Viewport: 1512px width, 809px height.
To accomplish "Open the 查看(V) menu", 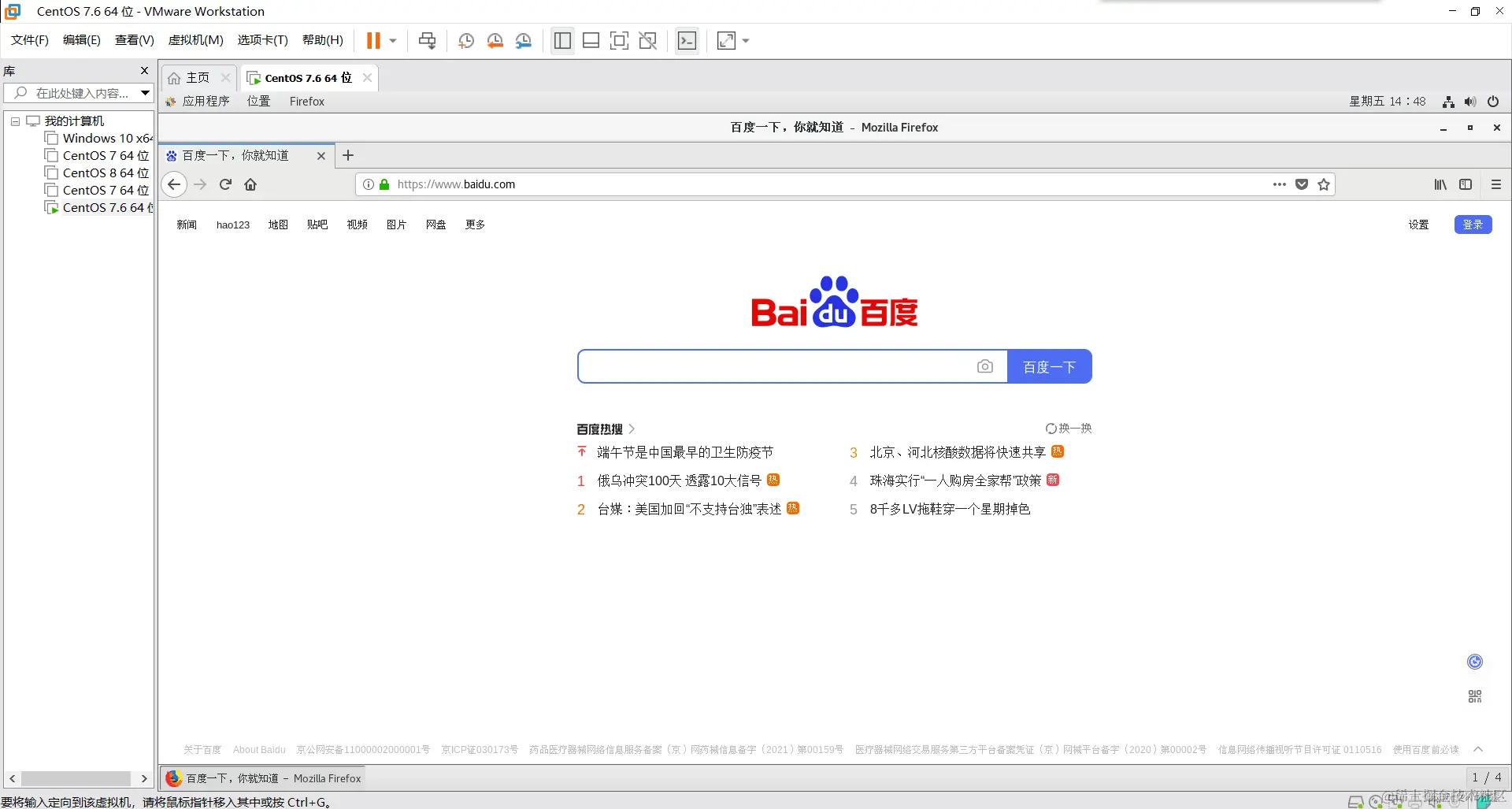I will [135, 40].
